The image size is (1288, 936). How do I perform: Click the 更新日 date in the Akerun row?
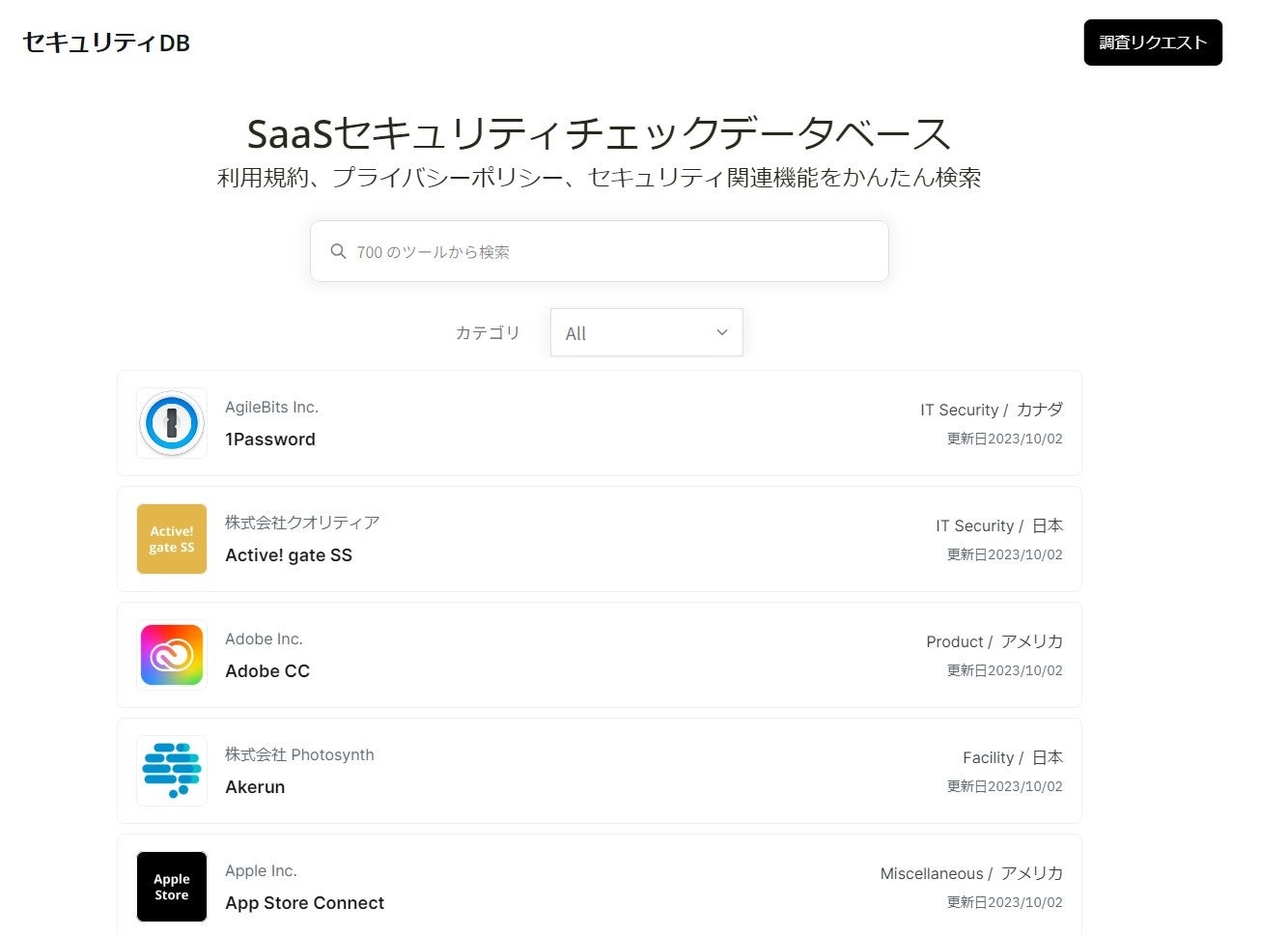coord(1005,786)
